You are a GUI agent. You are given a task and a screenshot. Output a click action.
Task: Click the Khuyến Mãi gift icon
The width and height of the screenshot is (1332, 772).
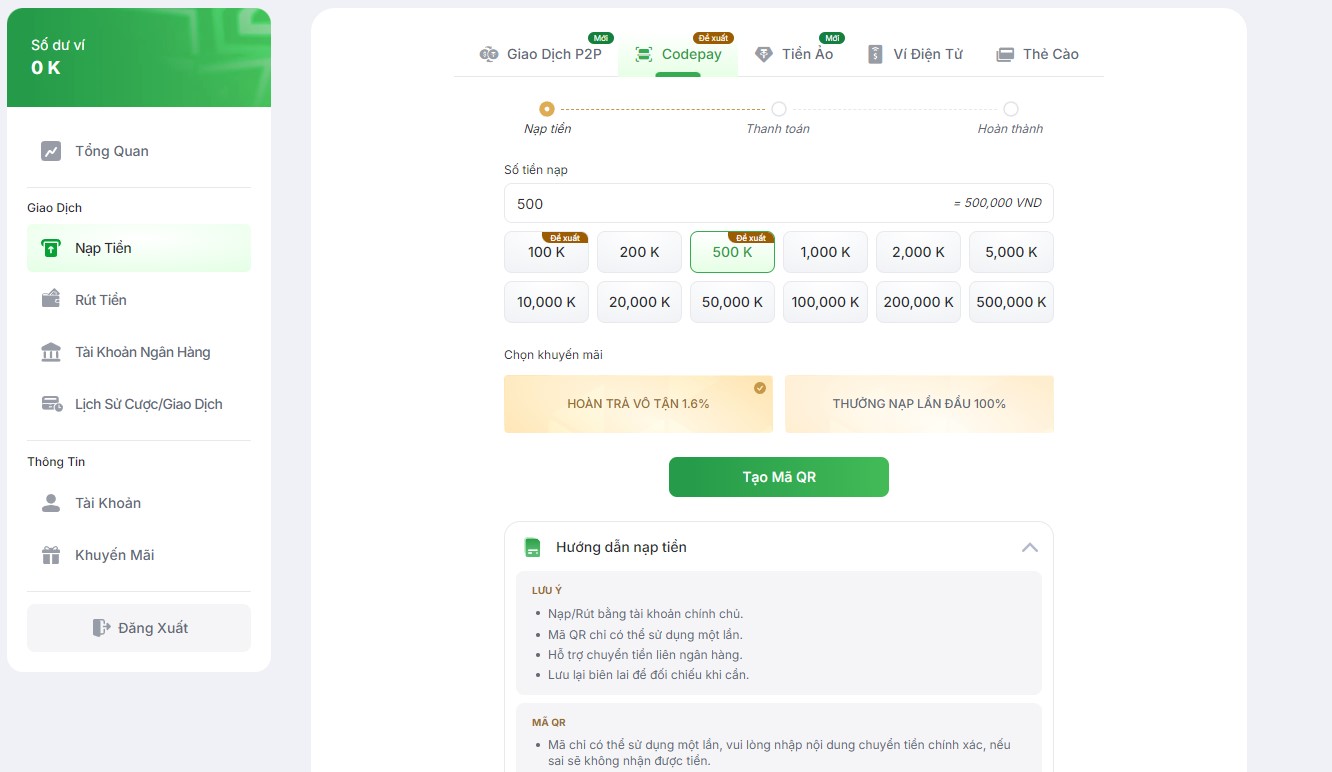coord(49,554)
